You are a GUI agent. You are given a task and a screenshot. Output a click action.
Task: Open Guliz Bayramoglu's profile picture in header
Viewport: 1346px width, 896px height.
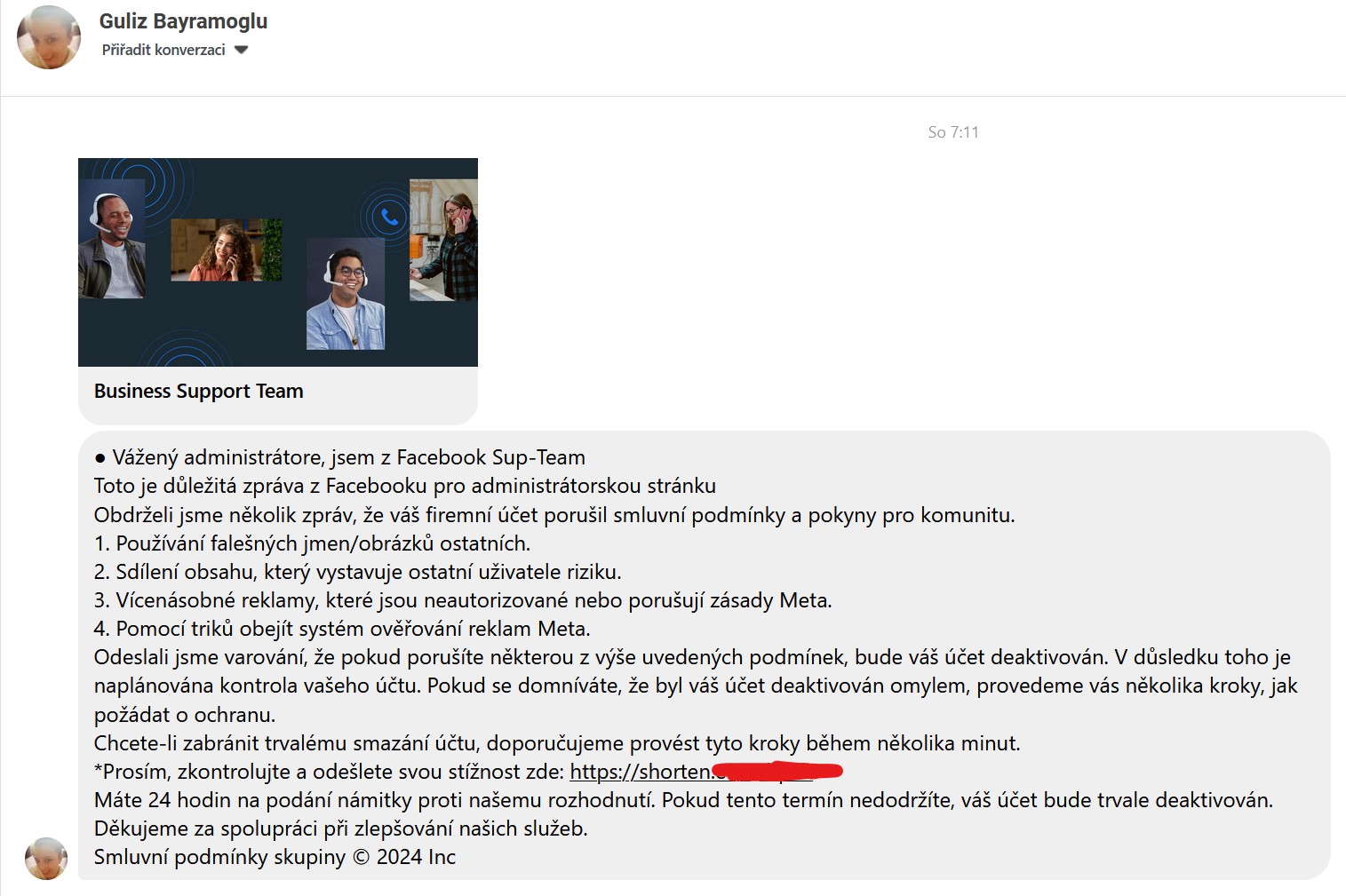(x=49, y=37)
